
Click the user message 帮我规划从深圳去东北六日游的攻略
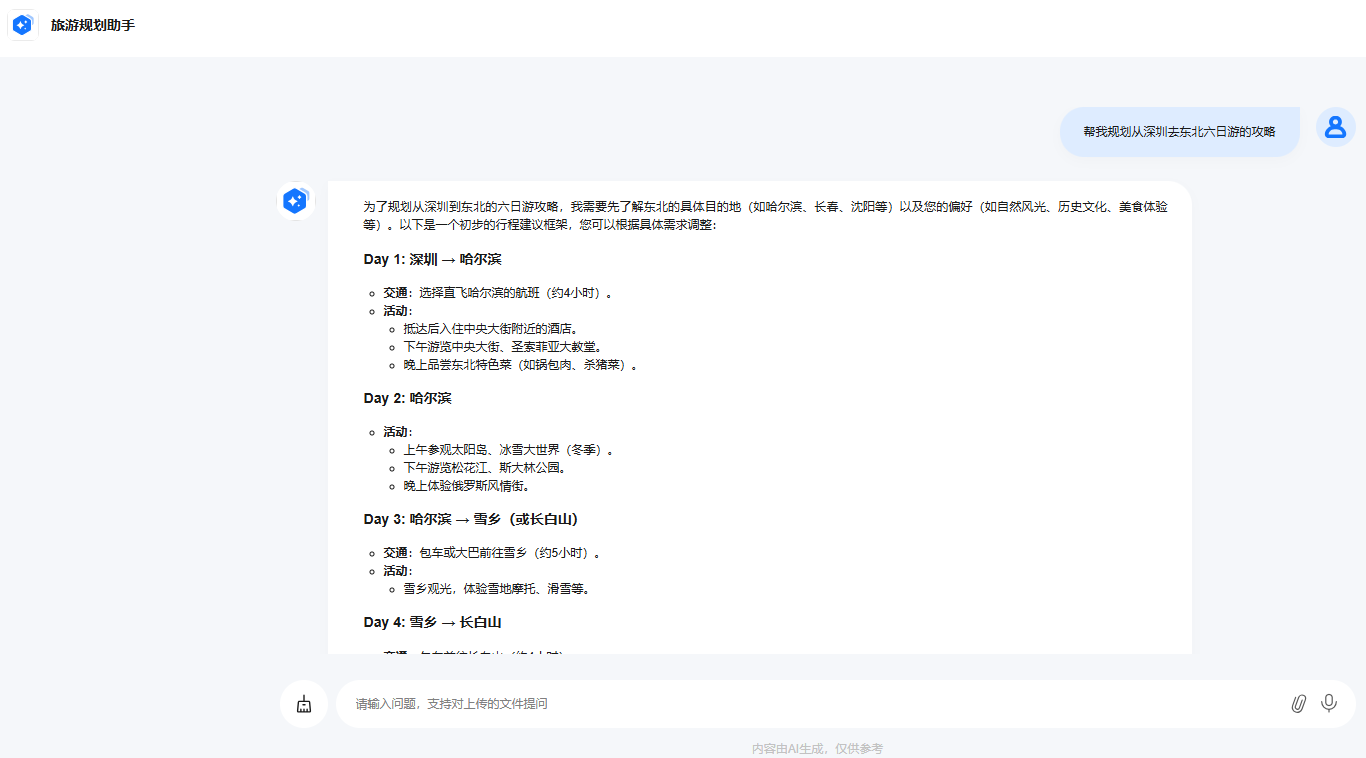pyautogui.click(x=1180, y=132)
